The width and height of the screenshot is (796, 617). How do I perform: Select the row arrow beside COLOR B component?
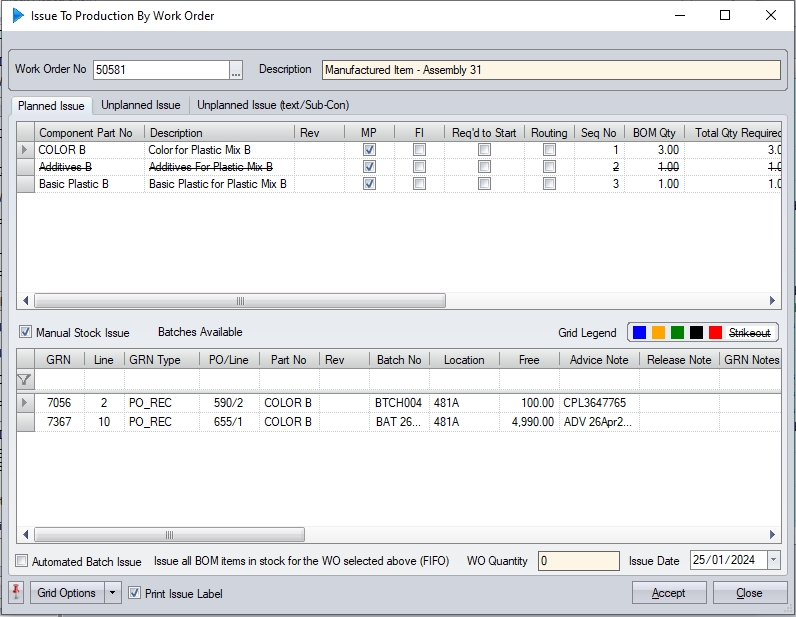(25, 150)
